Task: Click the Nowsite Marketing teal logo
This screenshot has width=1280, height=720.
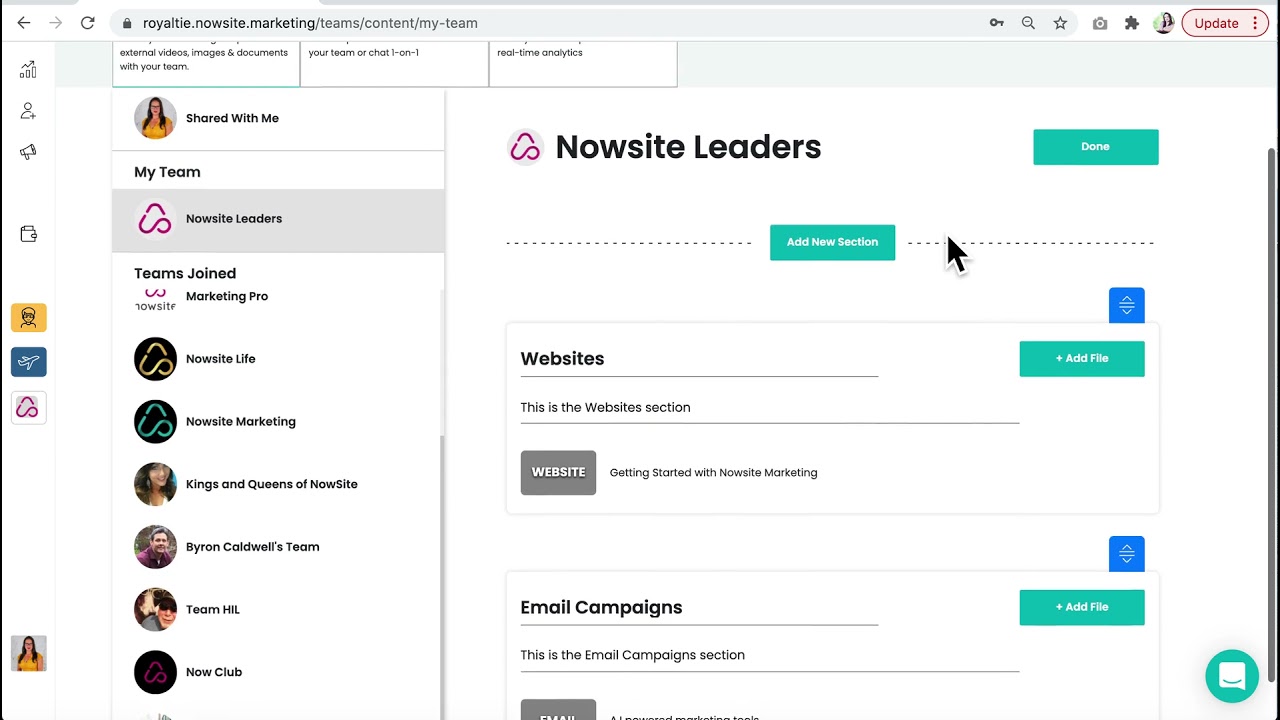Action: coord(155,422)
